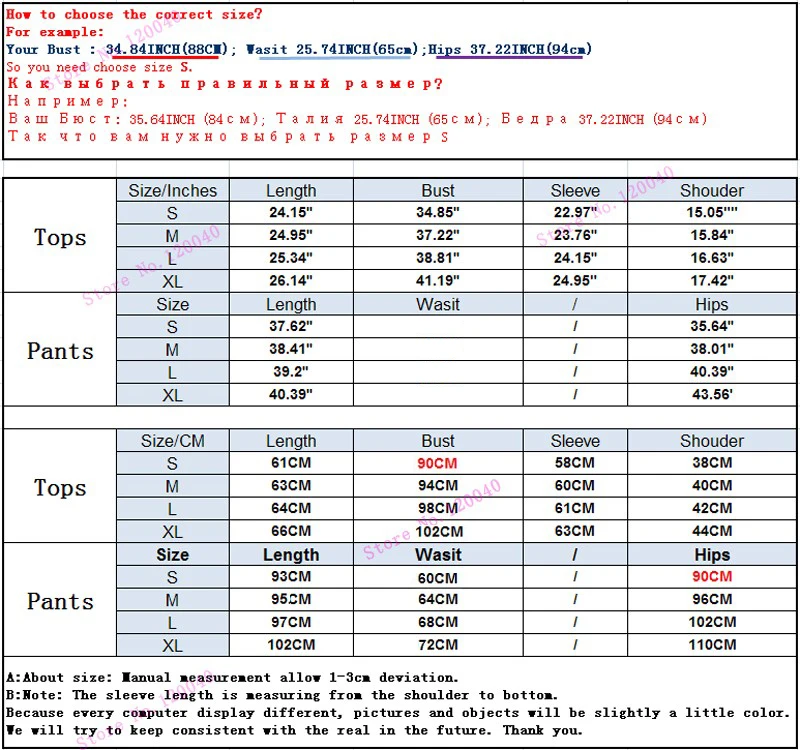Image resolution: width=800 pixels, height=750 pixels.
Task: Click the "38.01"" hips cell
Action: [712, 349]
